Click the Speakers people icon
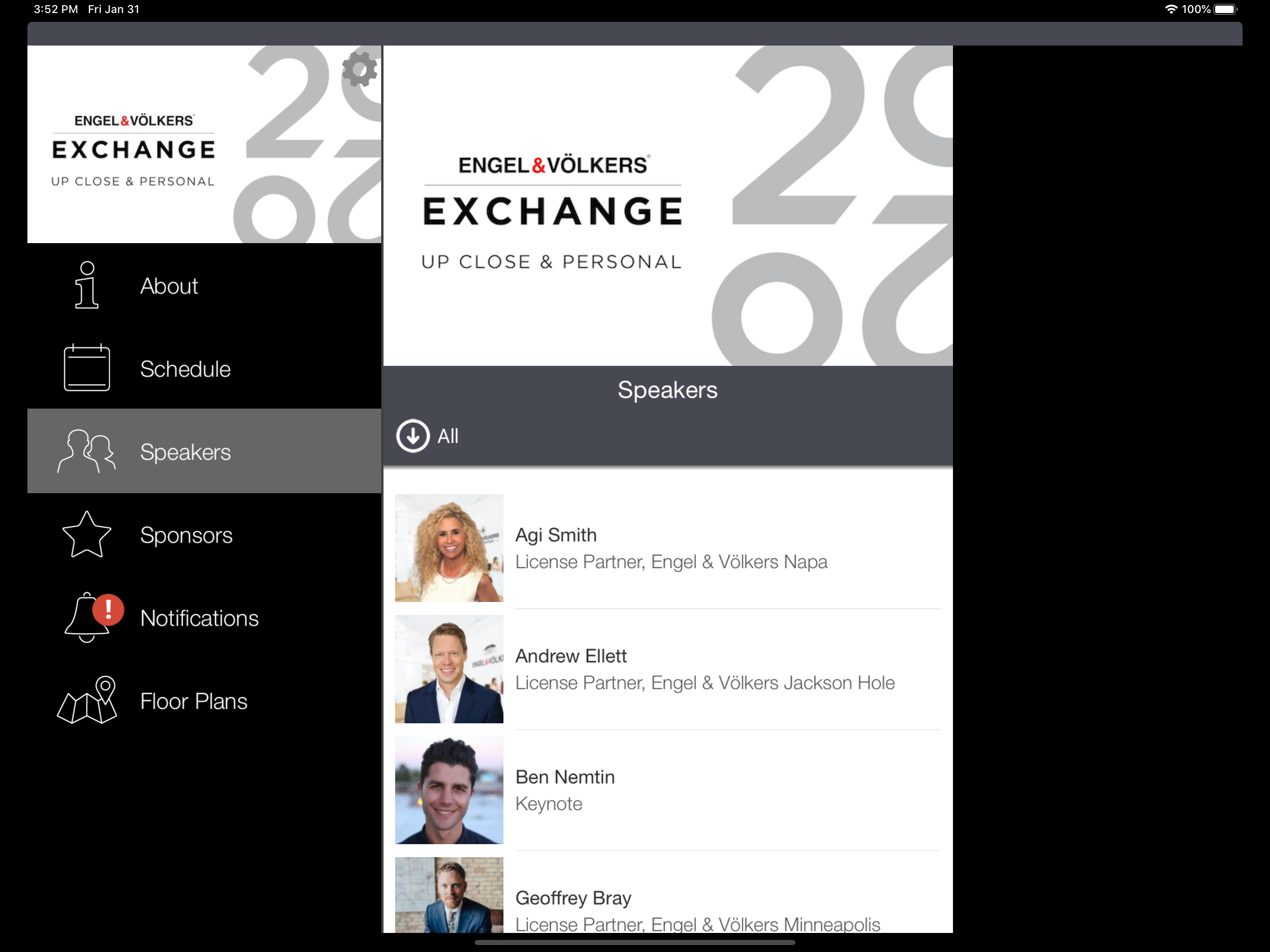Image resolution: width=1270 pixels, height=952 pixels. 86,451
